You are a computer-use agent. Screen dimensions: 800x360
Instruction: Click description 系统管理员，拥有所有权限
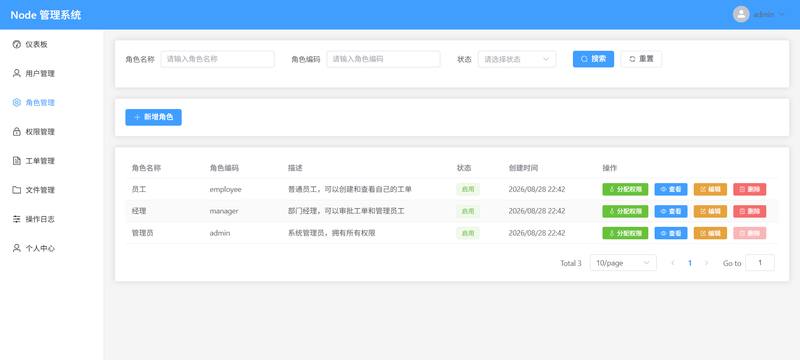[x=332, y=233]
